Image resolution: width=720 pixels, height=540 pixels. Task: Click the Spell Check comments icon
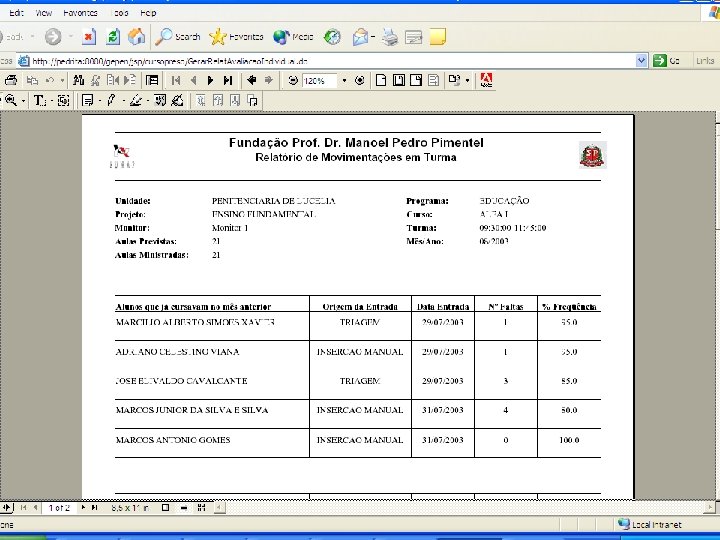tap(160, 101)
